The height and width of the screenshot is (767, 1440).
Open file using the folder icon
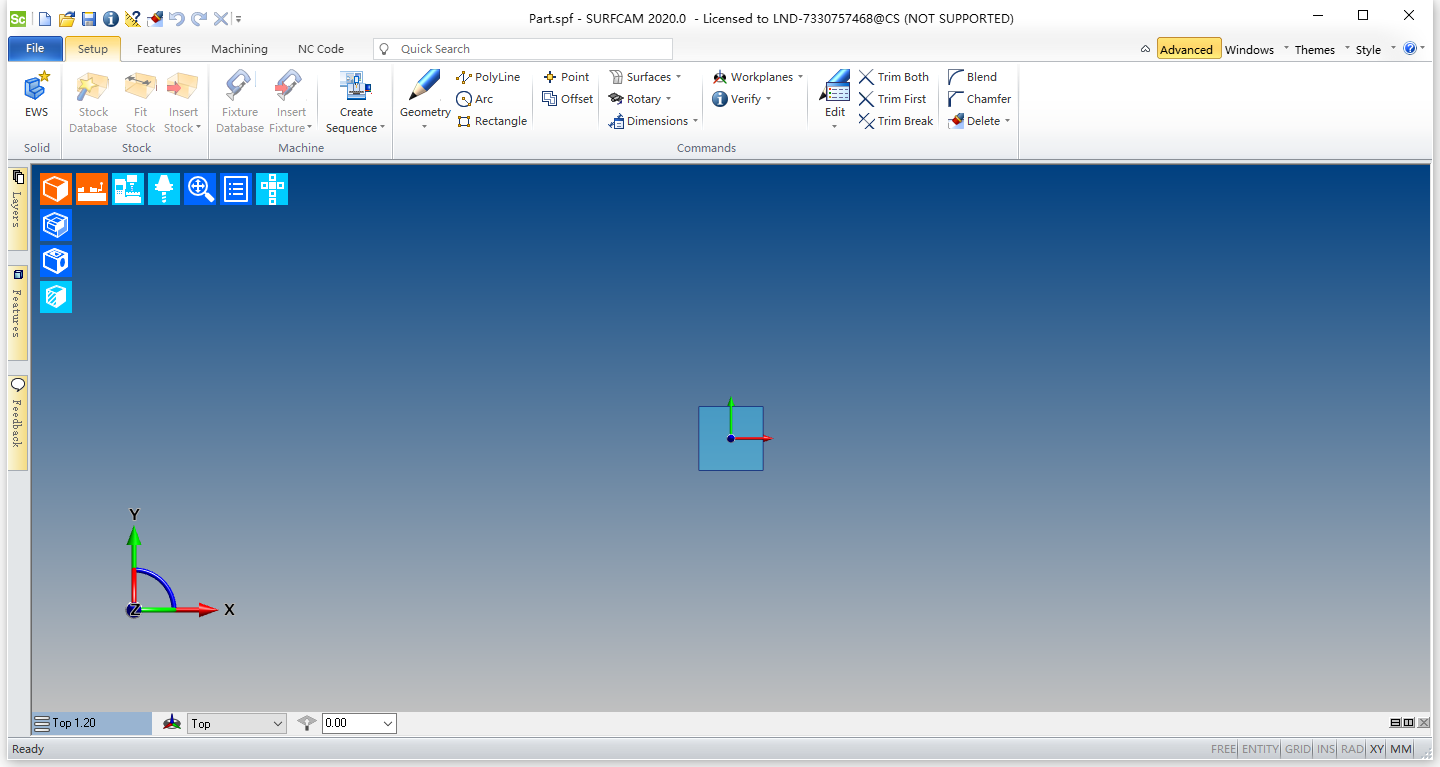(x=67, y=18)
